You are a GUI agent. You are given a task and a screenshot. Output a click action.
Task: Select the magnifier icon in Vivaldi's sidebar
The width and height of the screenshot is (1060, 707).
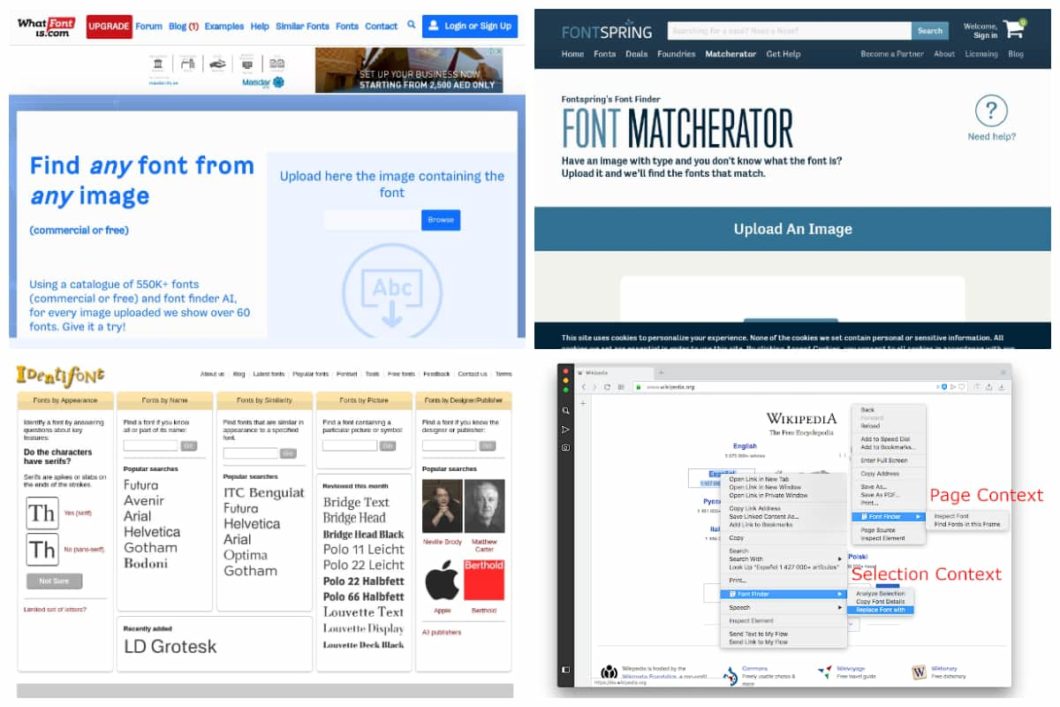coord(564,408)
